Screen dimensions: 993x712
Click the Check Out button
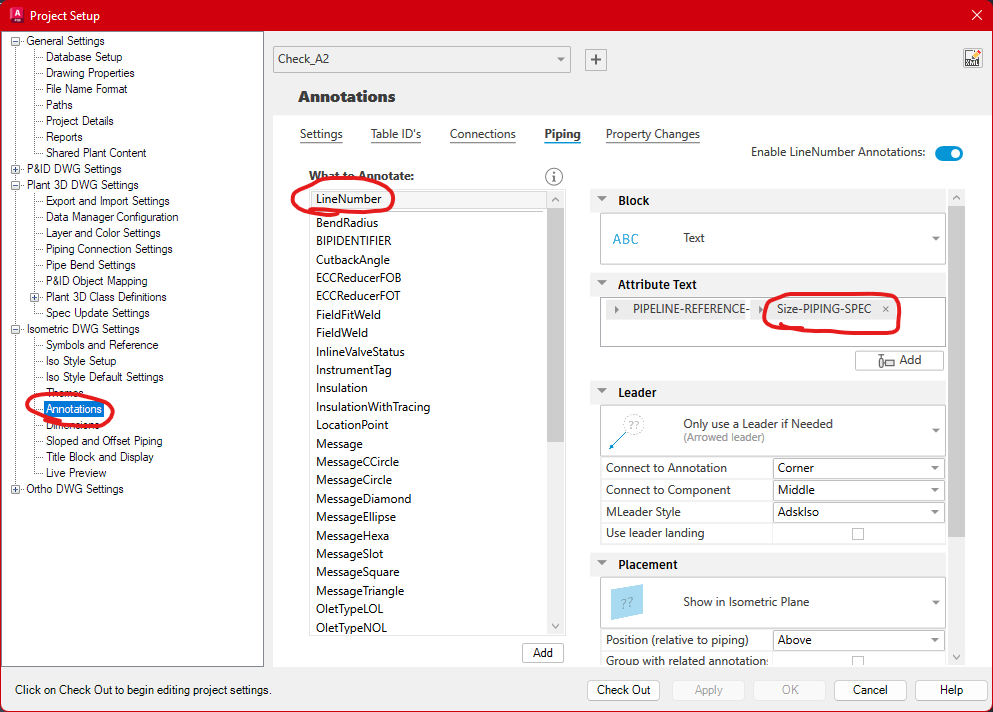coord(622,690)
